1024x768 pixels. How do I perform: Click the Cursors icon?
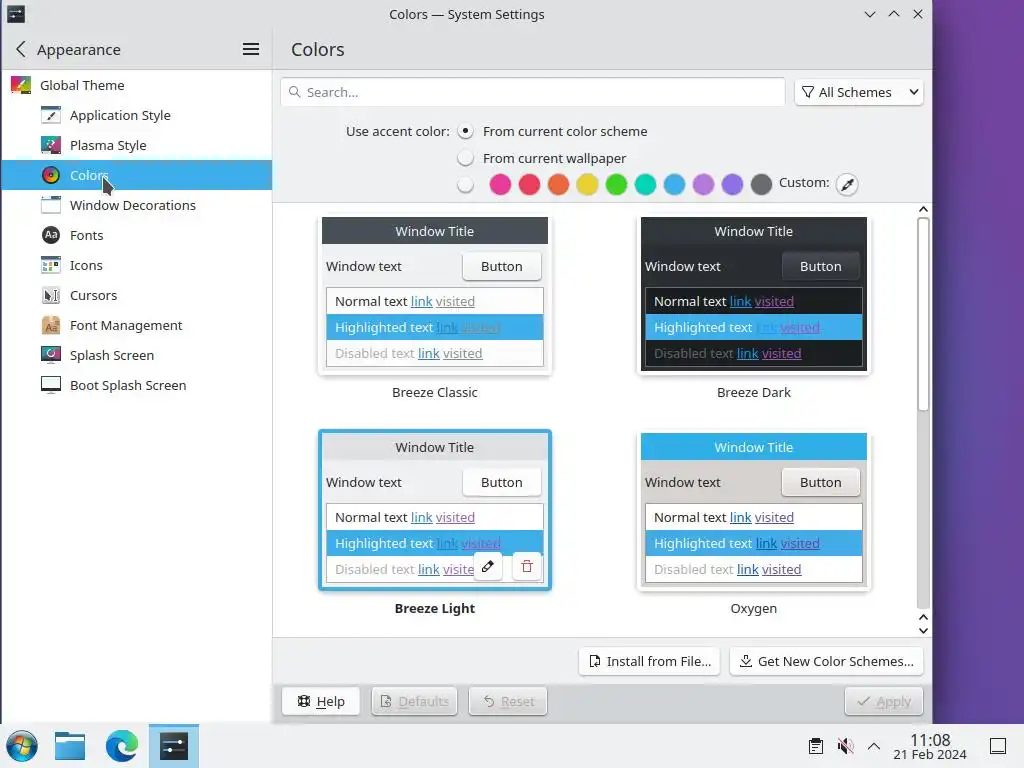pos(51,295)
